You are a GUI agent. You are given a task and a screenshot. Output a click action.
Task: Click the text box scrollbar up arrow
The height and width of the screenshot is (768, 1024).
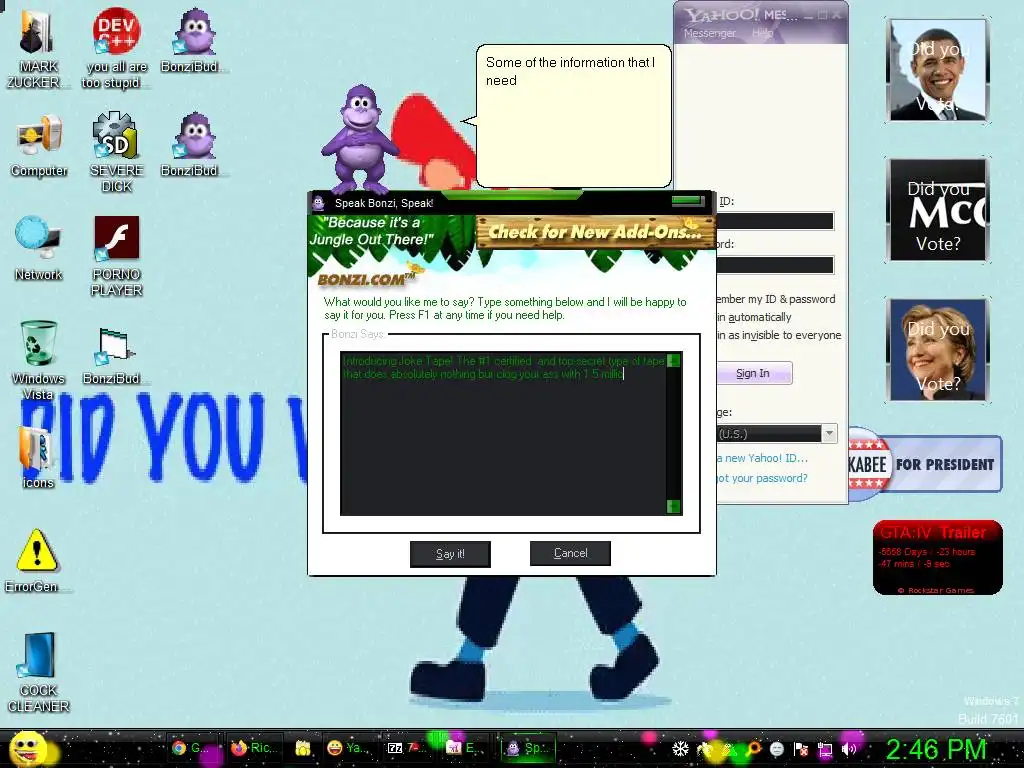pyautogui.click(x=674, y=360)
